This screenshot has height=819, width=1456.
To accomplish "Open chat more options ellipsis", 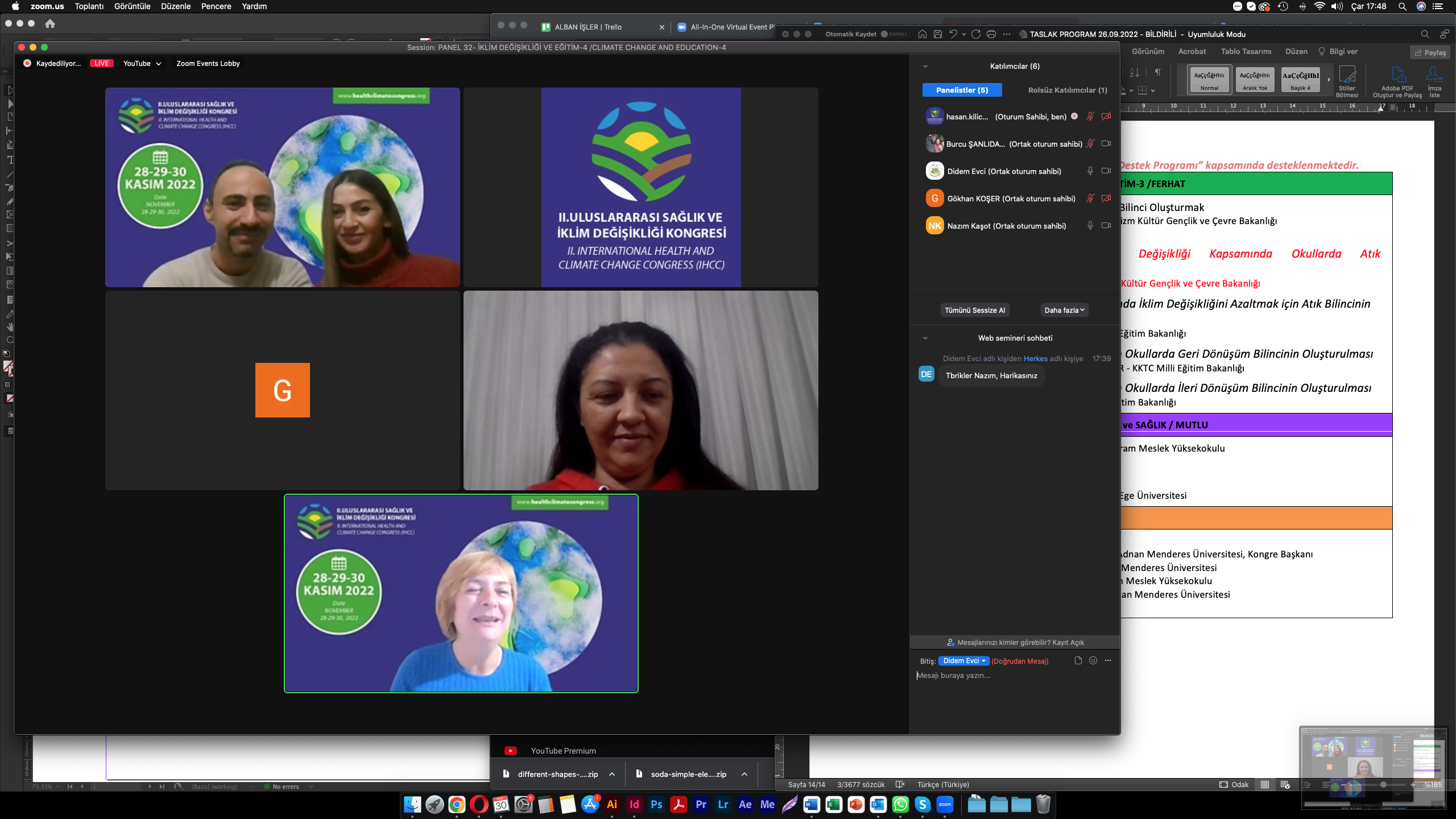I will [x=1107, y=661].
